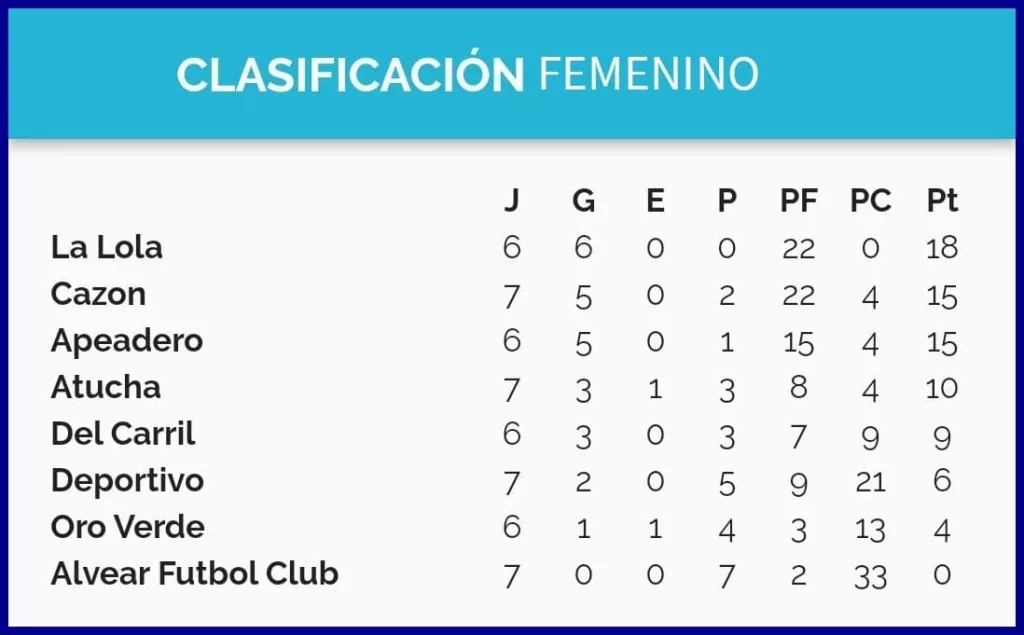Click Deportivo's 21 PC value
This screenshot has width=1024, height=635.
coord(870,482)
